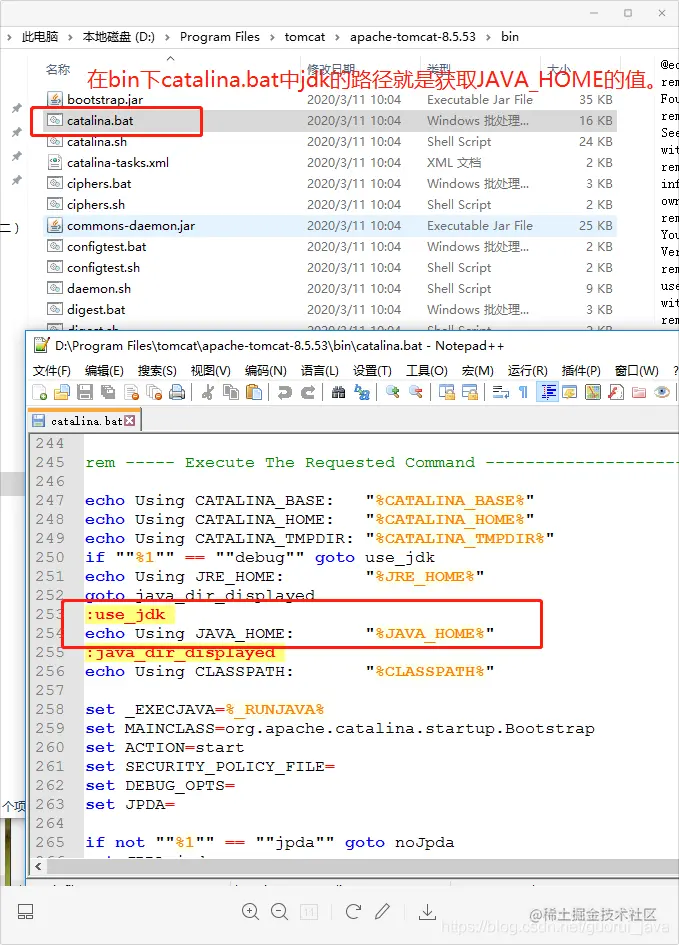Expand chevron after Program Files in breadcrumb
This screenshot has width=679, height=945.
[272, 37]
